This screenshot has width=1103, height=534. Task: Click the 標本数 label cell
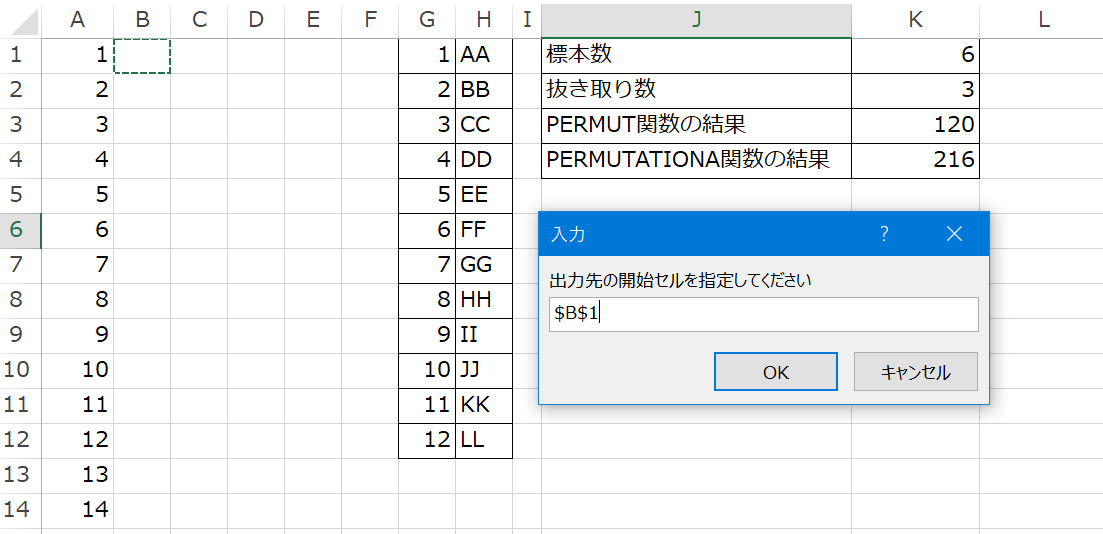[x=696, y=56]
